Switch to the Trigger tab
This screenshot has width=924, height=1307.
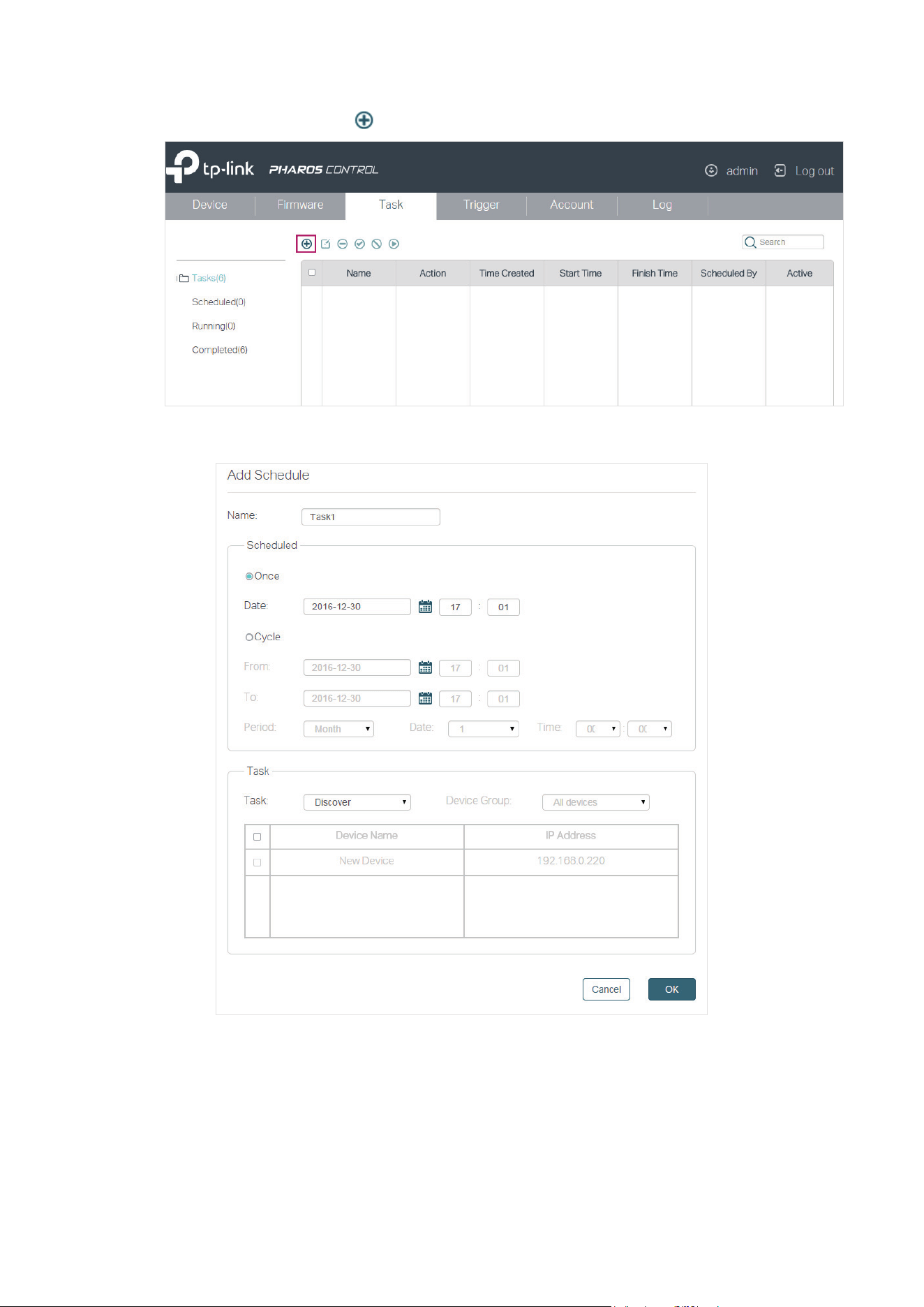click(482, 205)
